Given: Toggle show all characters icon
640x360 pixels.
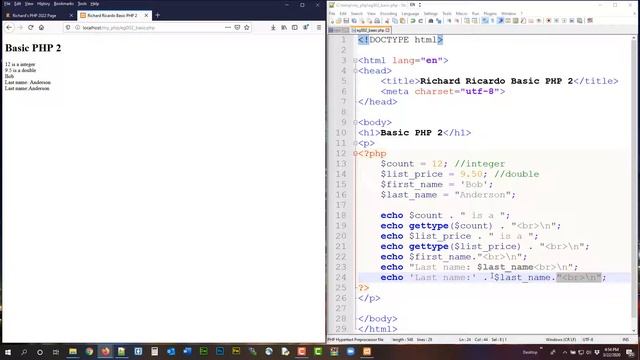Looking at the screenshot, I should (x=492, y=20).
